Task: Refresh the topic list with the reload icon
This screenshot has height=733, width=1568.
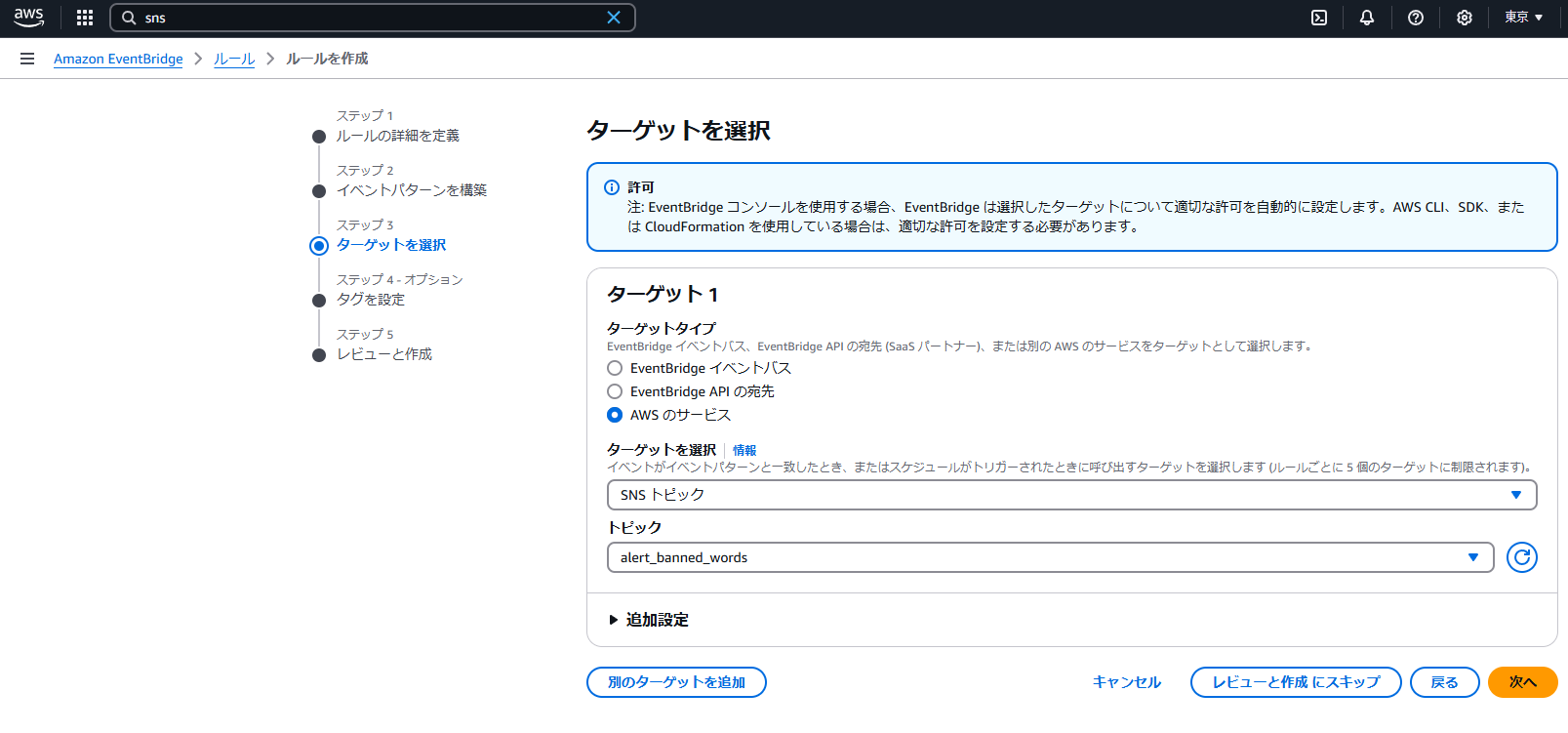Action: [x=1522, y=557]
